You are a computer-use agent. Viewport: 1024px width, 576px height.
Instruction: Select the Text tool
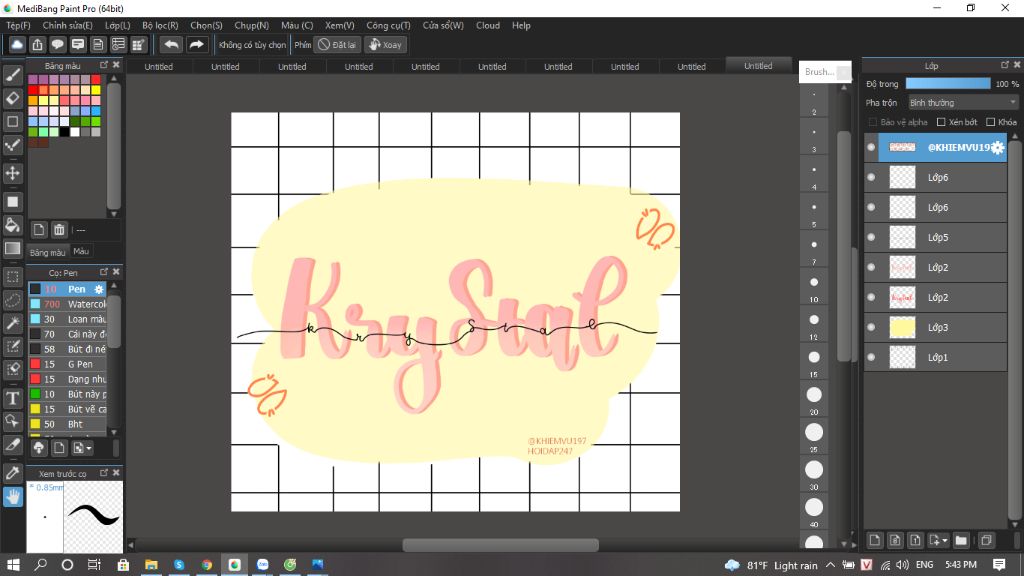point(12,398)
